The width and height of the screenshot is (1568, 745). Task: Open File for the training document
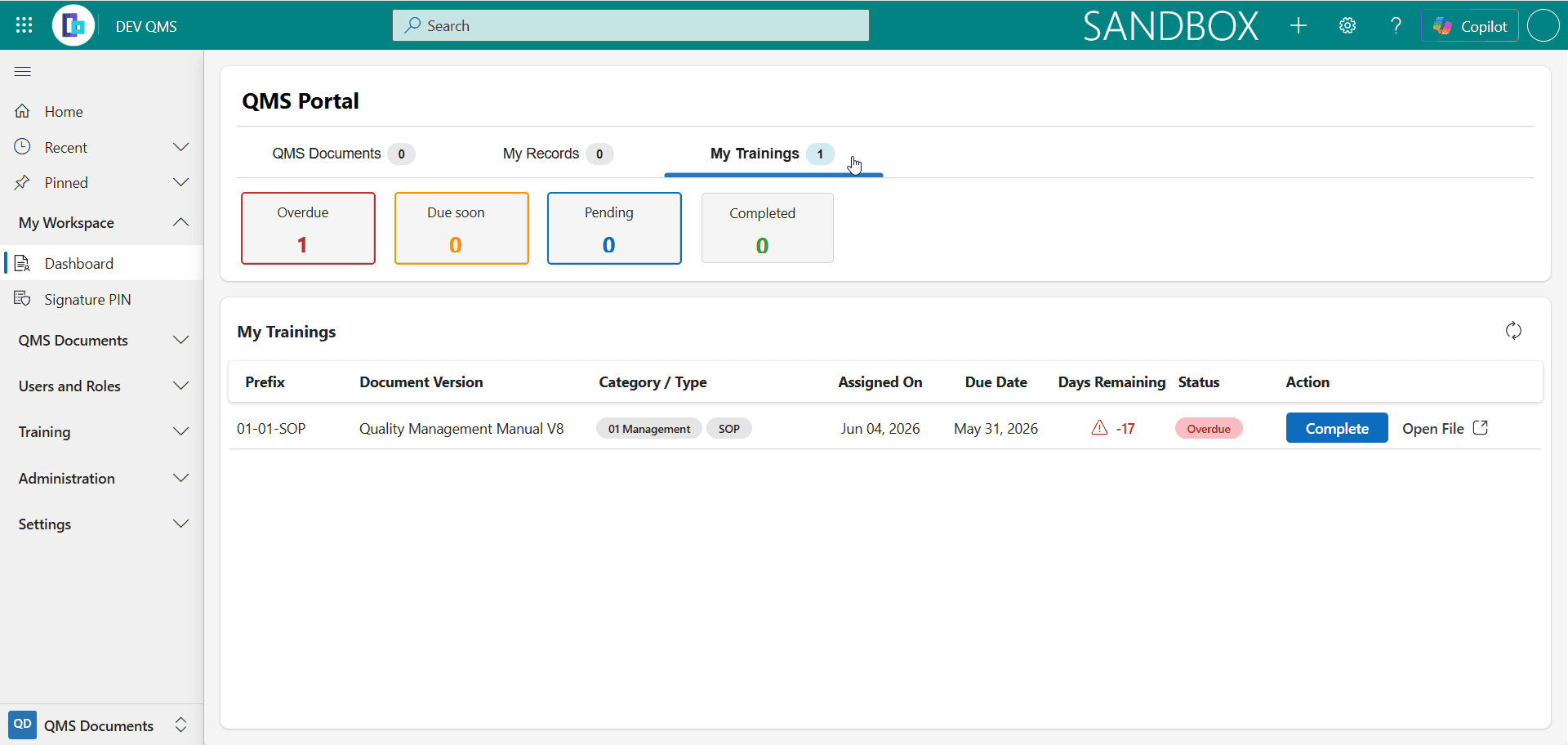[1445, 428]
